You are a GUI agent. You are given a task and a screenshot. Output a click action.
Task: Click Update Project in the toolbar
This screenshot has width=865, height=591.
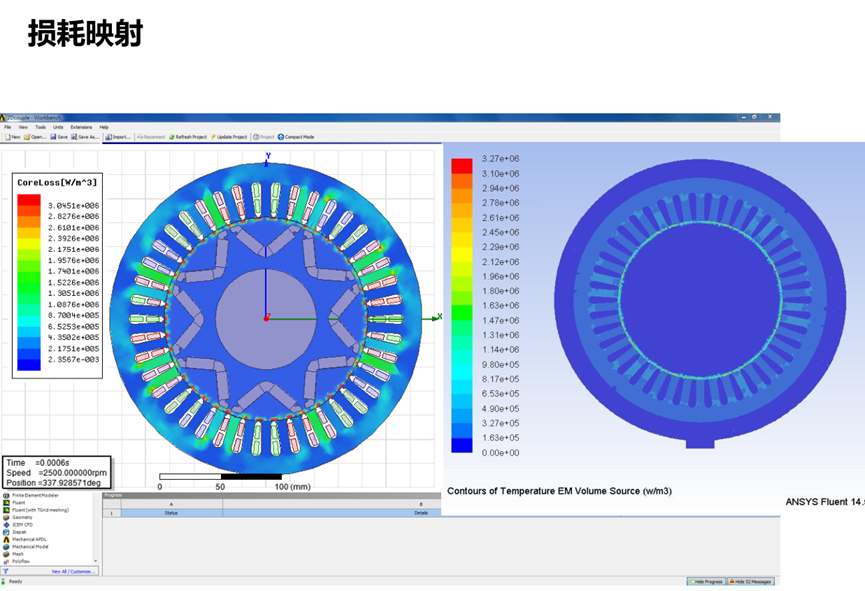click(228, 137)
